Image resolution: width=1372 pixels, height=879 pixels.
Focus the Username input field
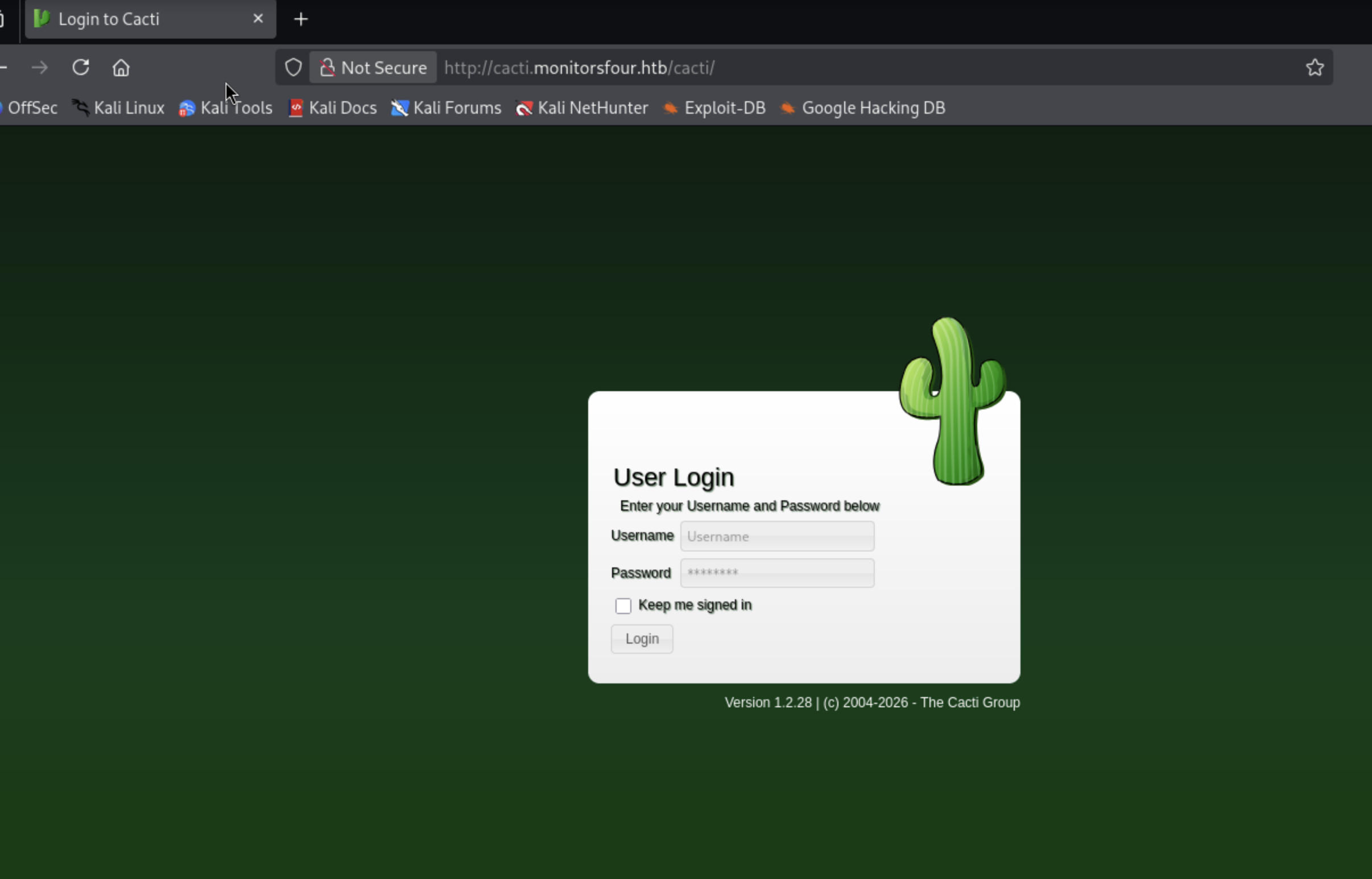pyautogui.click(x=777, y=536)
